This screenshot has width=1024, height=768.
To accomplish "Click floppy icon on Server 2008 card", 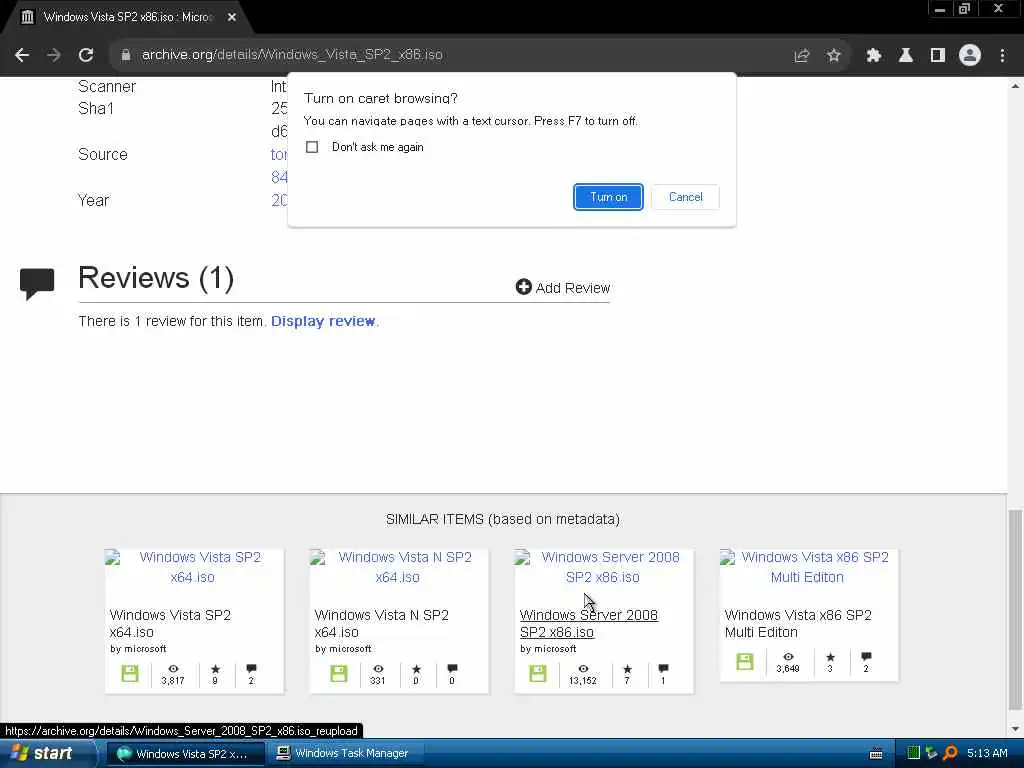I will click(x=537, y=673).
